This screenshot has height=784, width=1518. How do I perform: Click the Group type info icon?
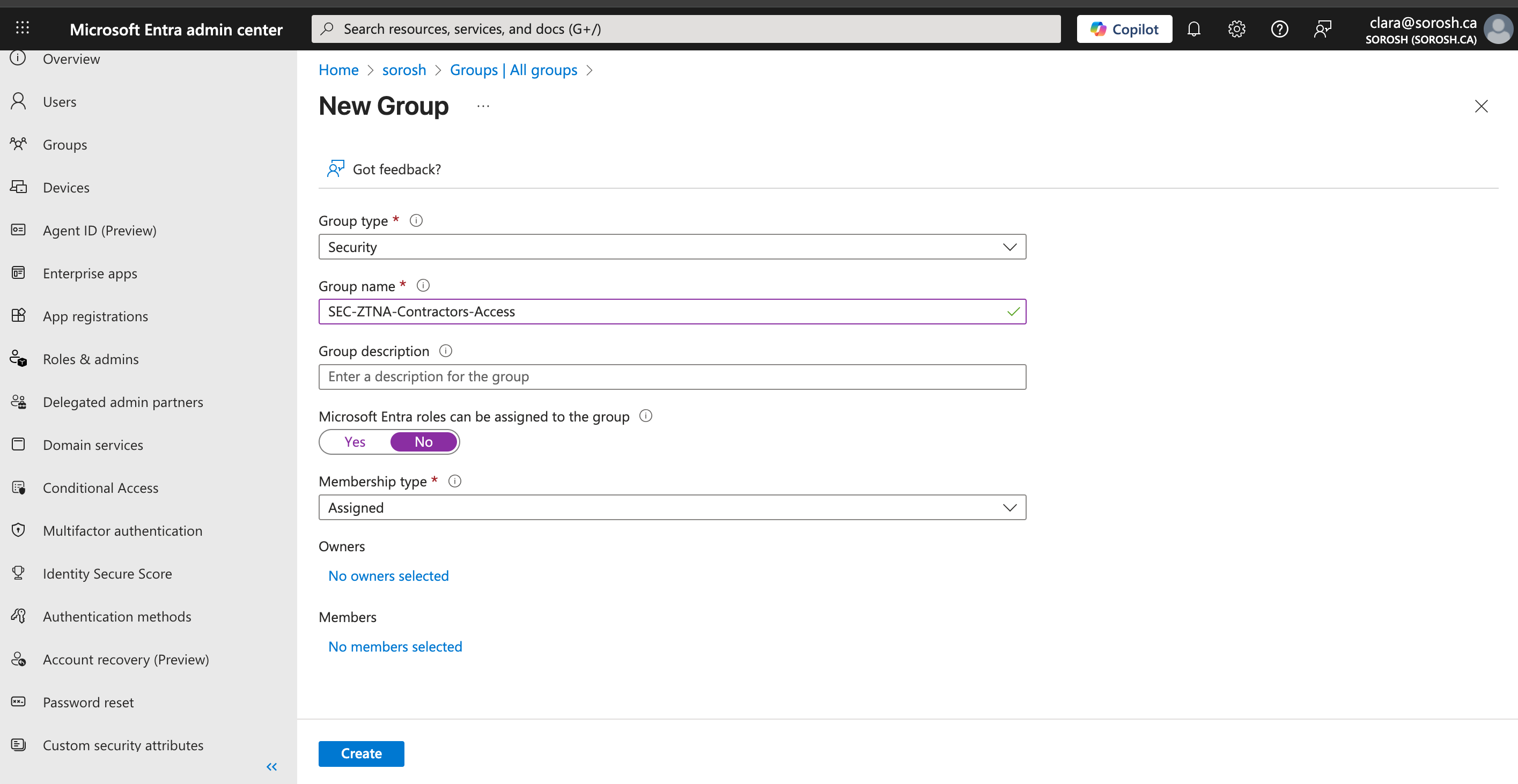pos(416,220)
